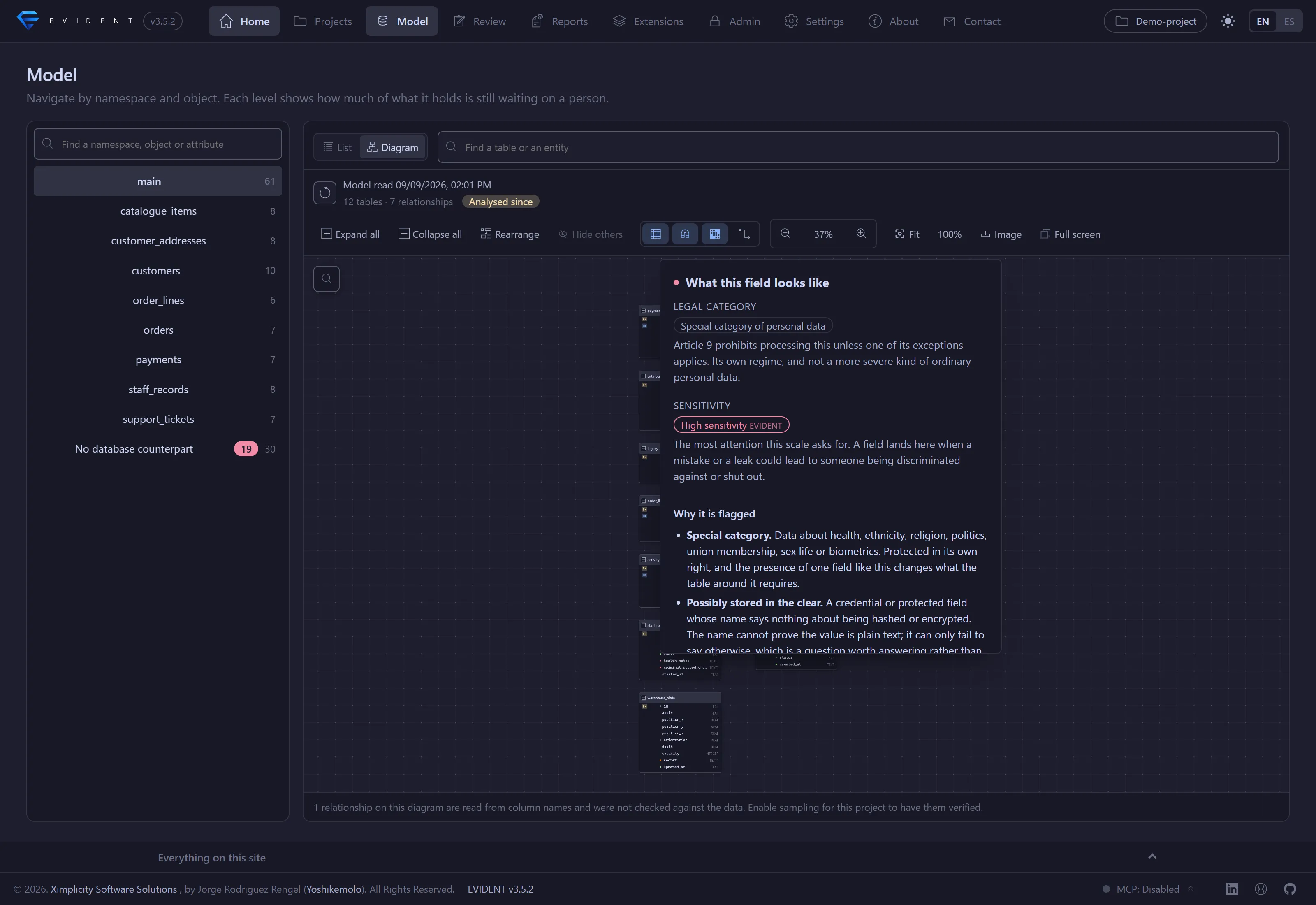This screenshot has height=905, width=1316.
Task: Focus the 'Find a table or an entity' field
Action: 857,147
